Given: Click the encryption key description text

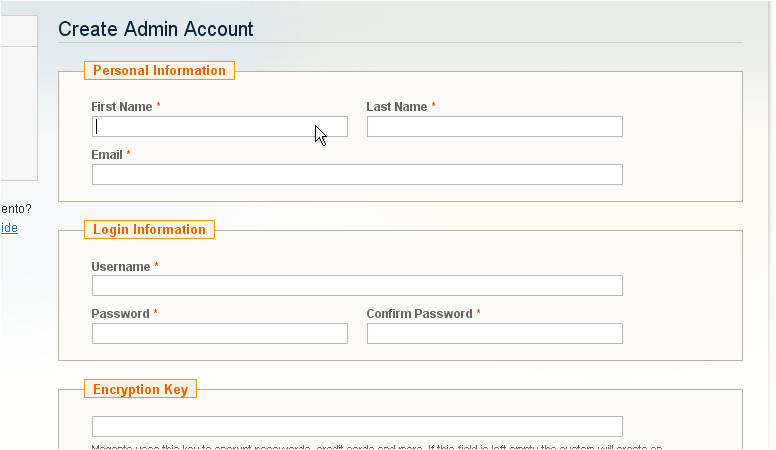Looking at the screenshot, I should pos(376,446).
